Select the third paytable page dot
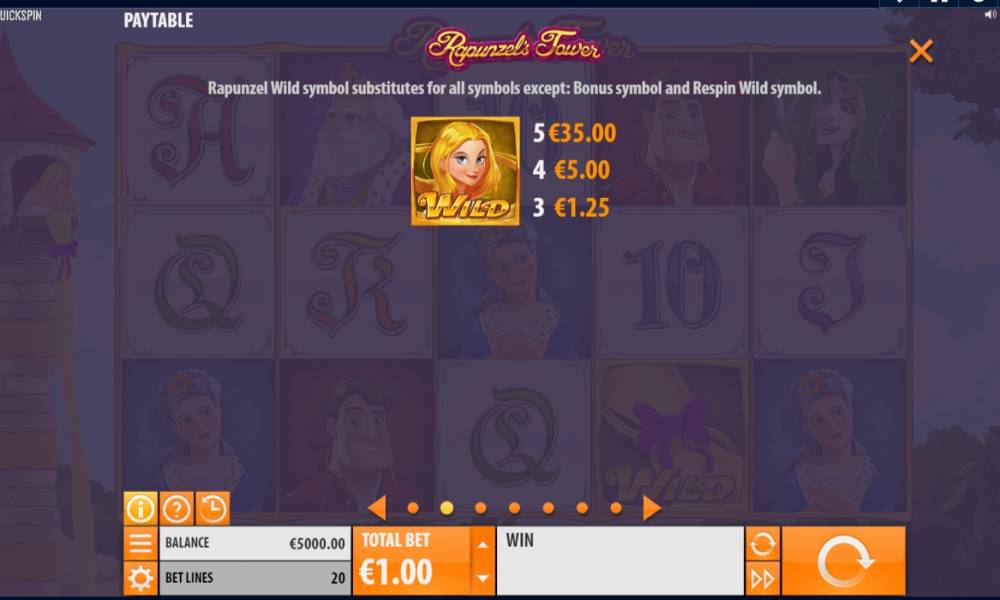Screen dimensions: 1000x600 pyautogui.click(x=480, y=508)
